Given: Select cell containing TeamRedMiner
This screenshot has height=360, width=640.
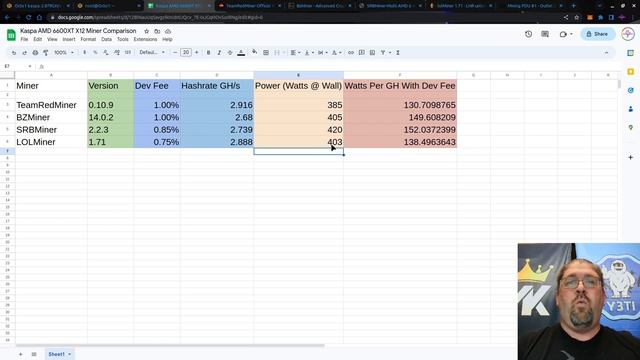Looking at the screenshot, I should (x=51, y=105).
